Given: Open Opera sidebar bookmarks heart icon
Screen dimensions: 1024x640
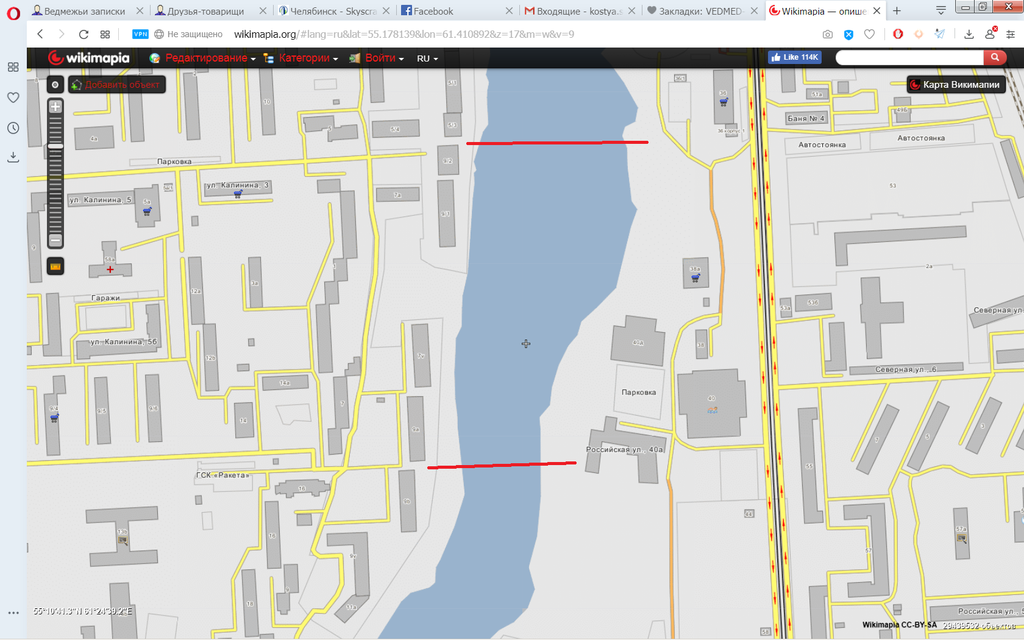Looking at the screenshot, I should (13, 98).
